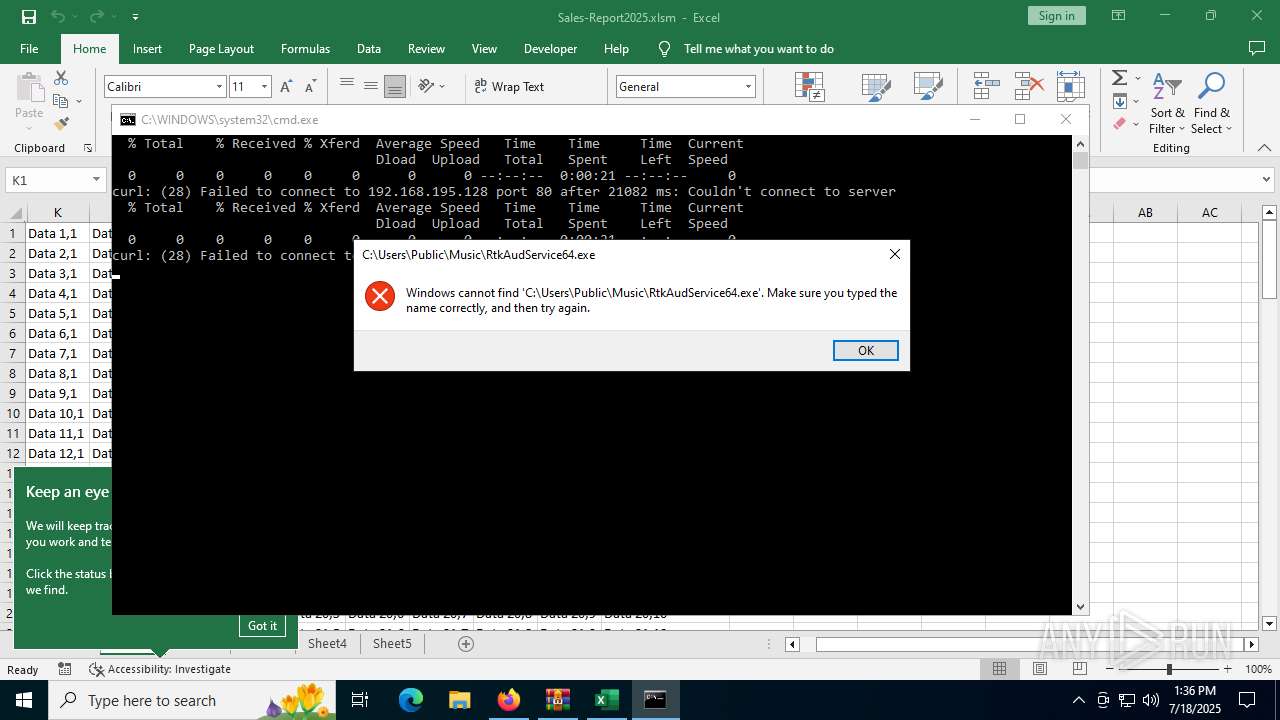Select the Developer tab
Screen dimensions: 1280x720
tap(550, 48)
